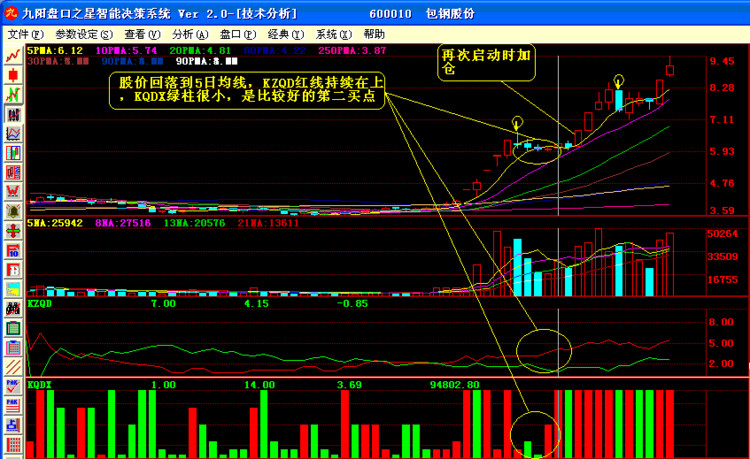Click the KZQD indicator name label
Viewport: 750px width, 459px height.
[40, 304]
